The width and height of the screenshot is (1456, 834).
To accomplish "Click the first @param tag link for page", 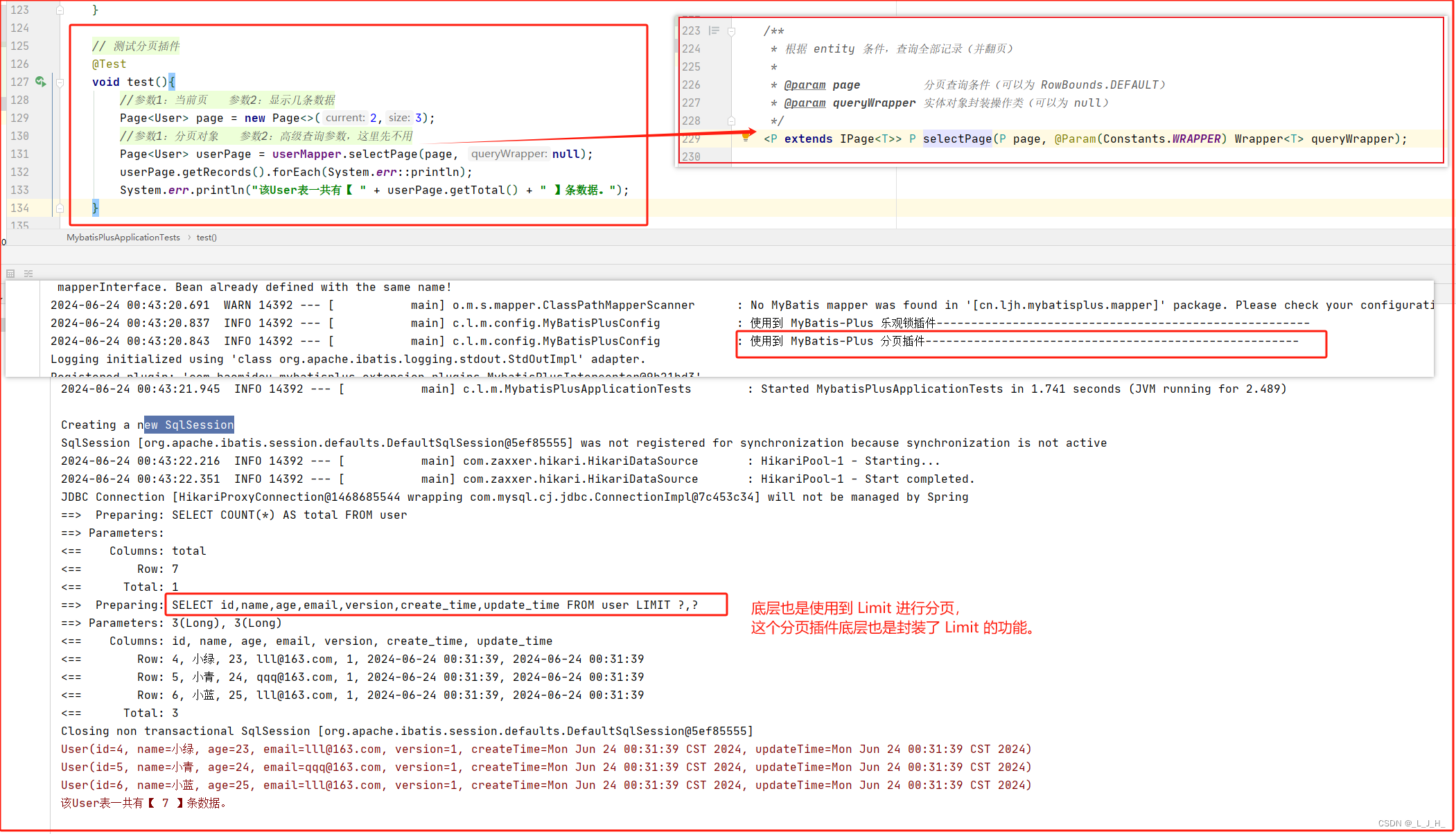I will point(805,85).
